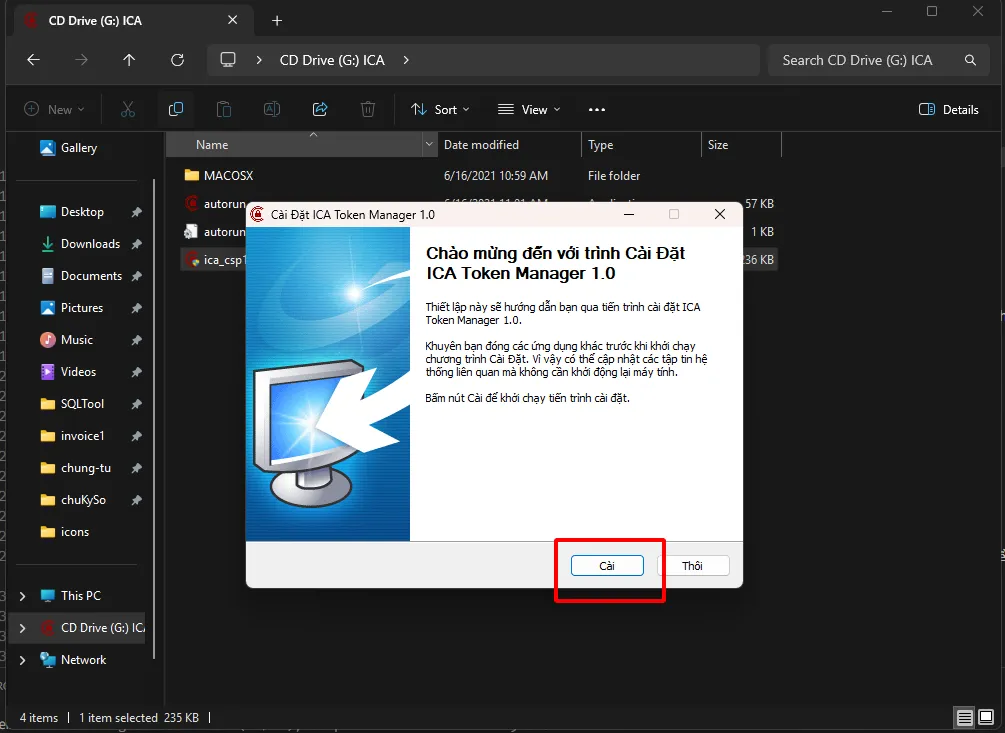
Task: Go up one folder level in Explorer
Action: pyautogui.click(x=129, y=60)
